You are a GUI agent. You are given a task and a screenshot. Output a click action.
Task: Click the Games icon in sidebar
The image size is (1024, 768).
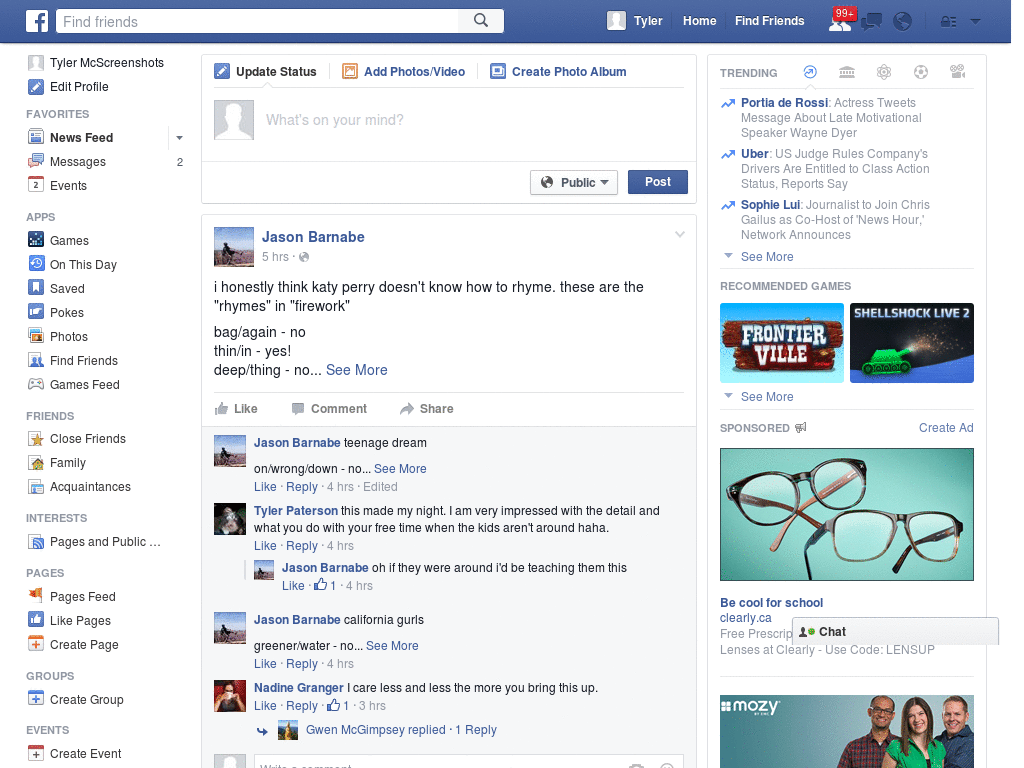tap(36, 240)
